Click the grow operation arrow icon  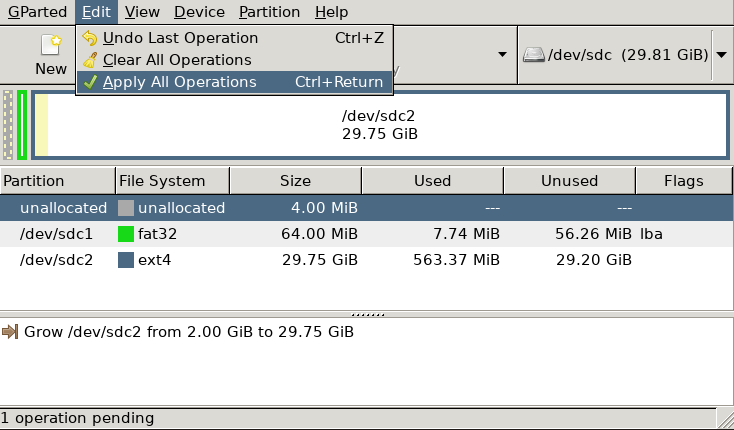click(10, 332)
